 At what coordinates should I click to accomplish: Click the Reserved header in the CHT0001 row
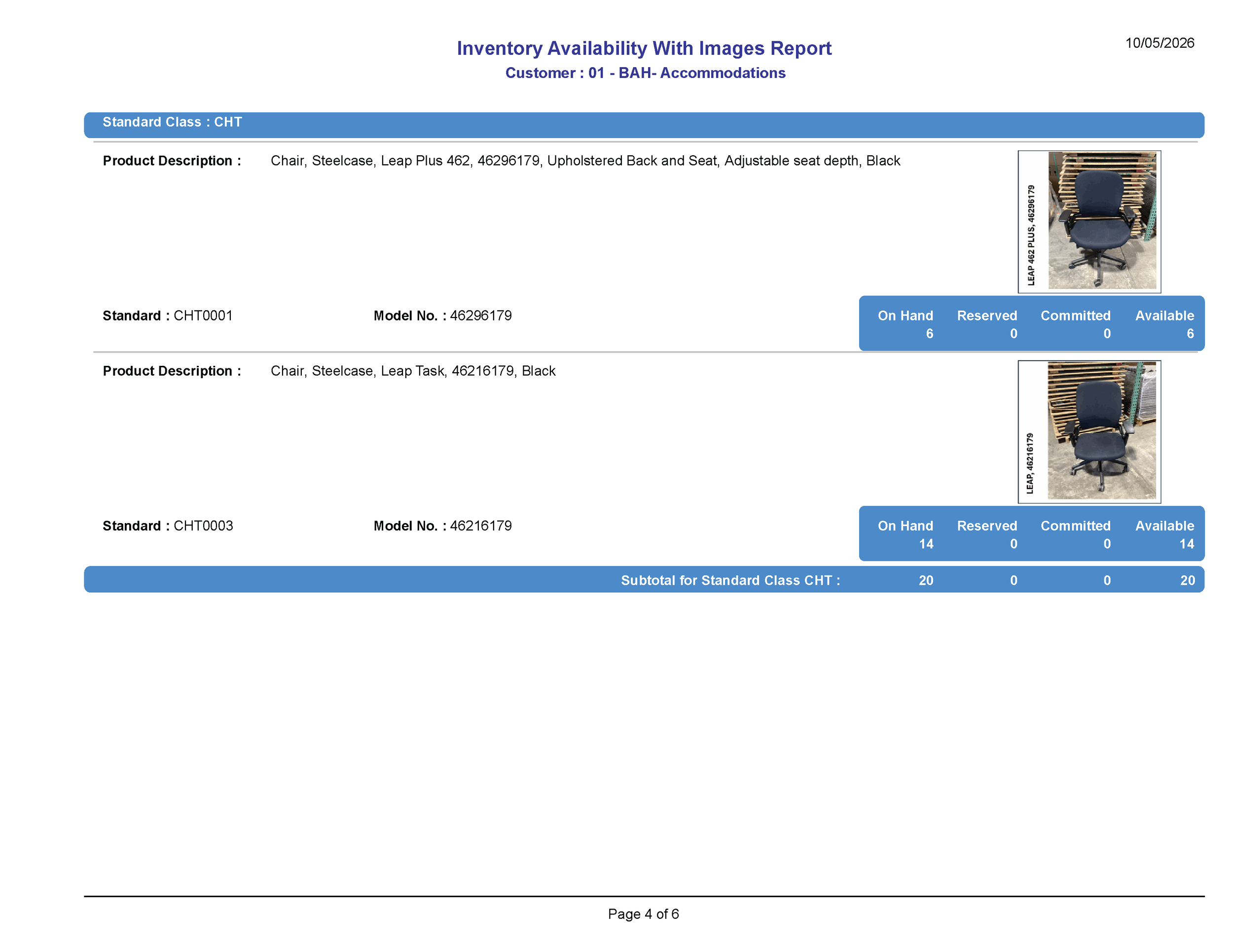[x=987, y=316]
